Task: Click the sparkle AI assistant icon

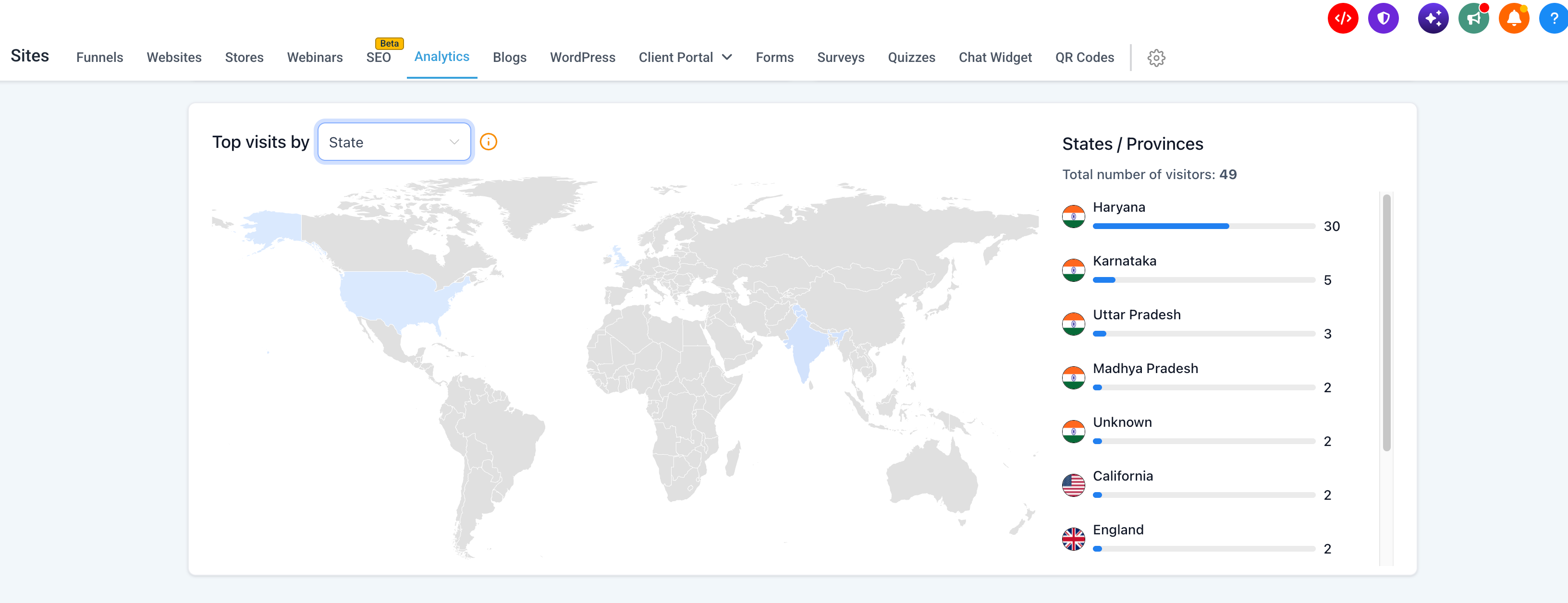Action: [x=1433, y=18]
